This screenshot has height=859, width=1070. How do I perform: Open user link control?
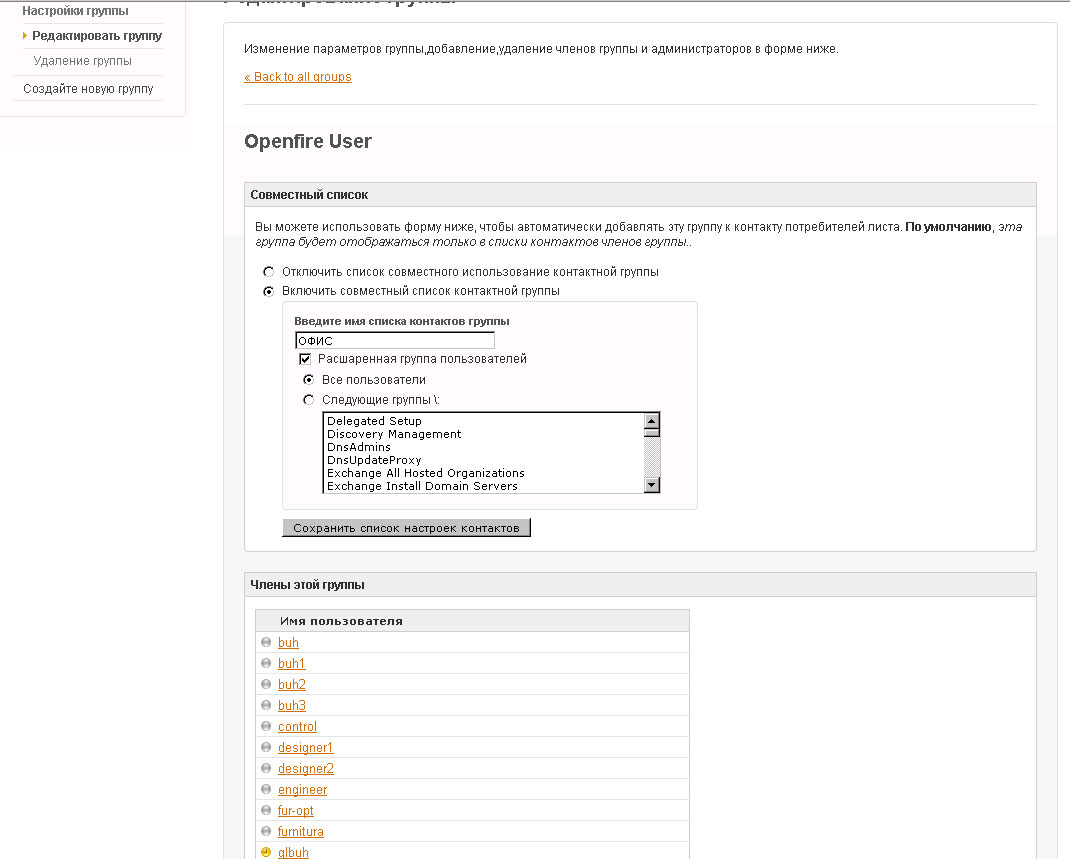[x=297, y=727]
